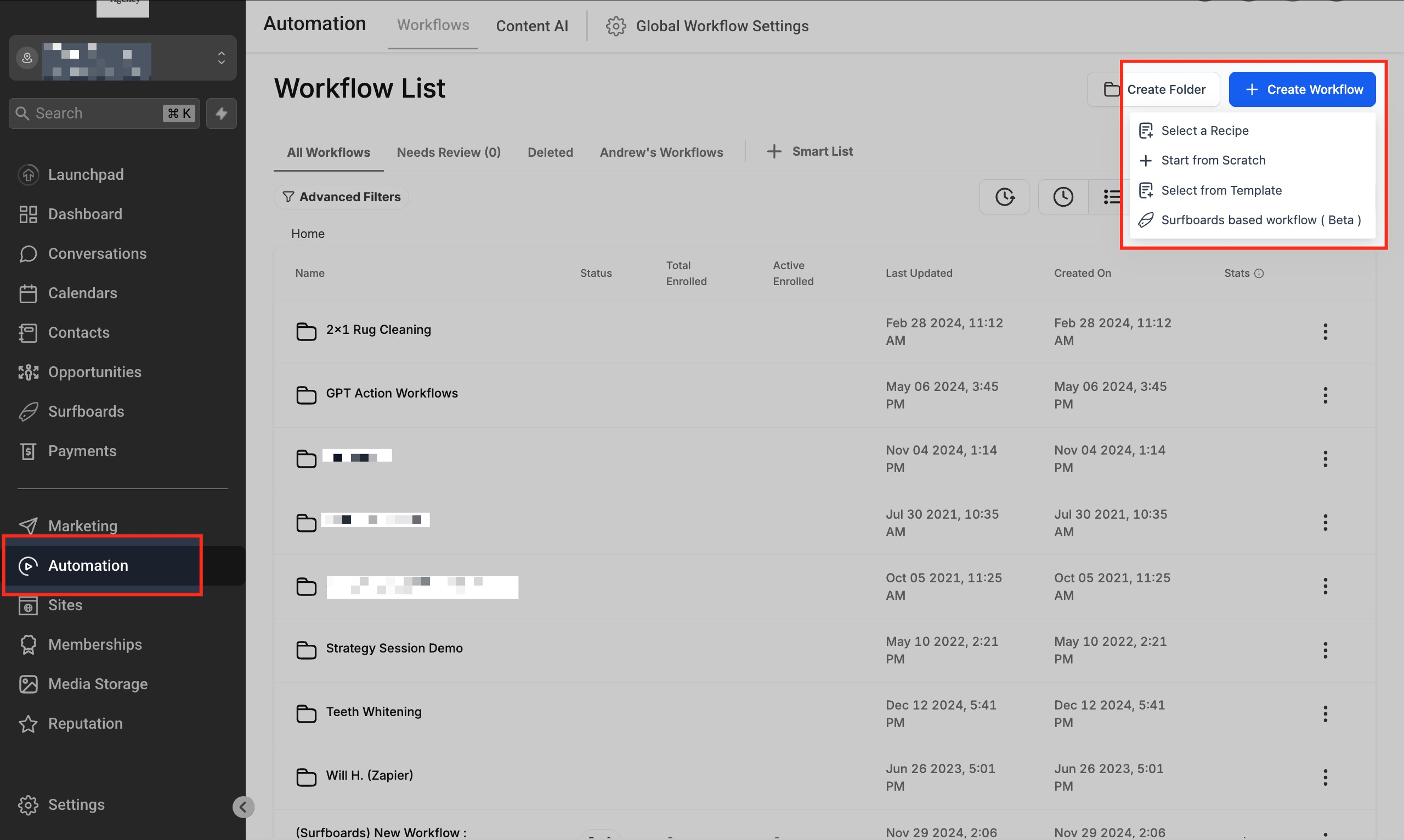This screenshot has height=840, width=1404.
Task: Switch to Content AI tab
Action: click(x=531, y=26)
